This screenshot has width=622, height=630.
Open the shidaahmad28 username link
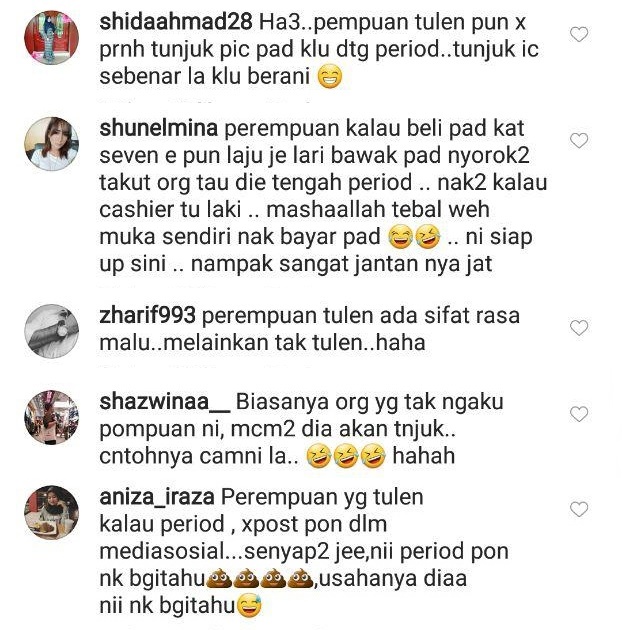176,22
